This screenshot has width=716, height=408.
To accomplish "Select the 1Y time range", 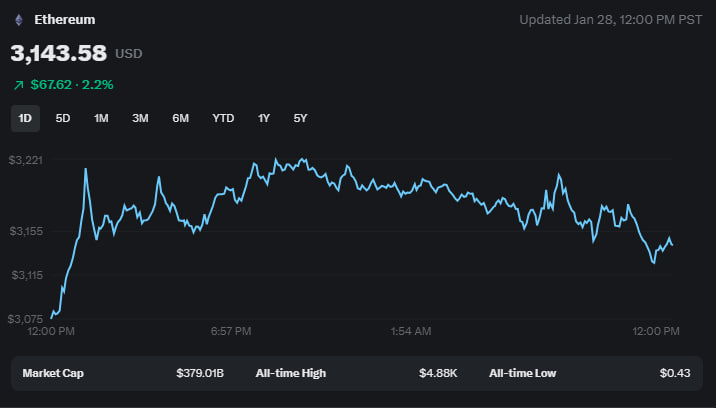I will 263,119.
